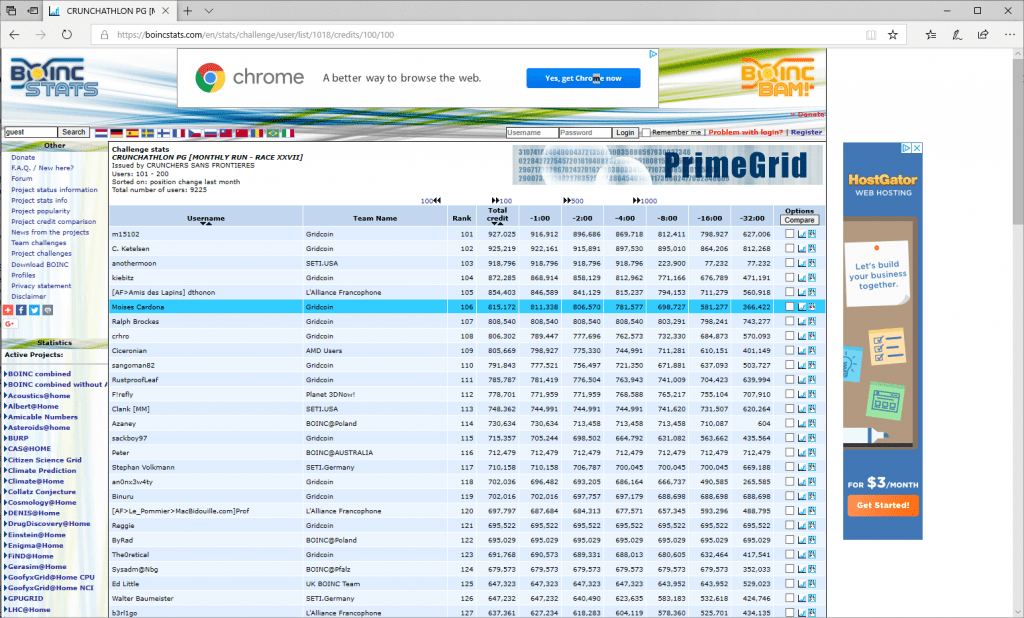Go to the BOINC Stats logo home

click(54, 79)
